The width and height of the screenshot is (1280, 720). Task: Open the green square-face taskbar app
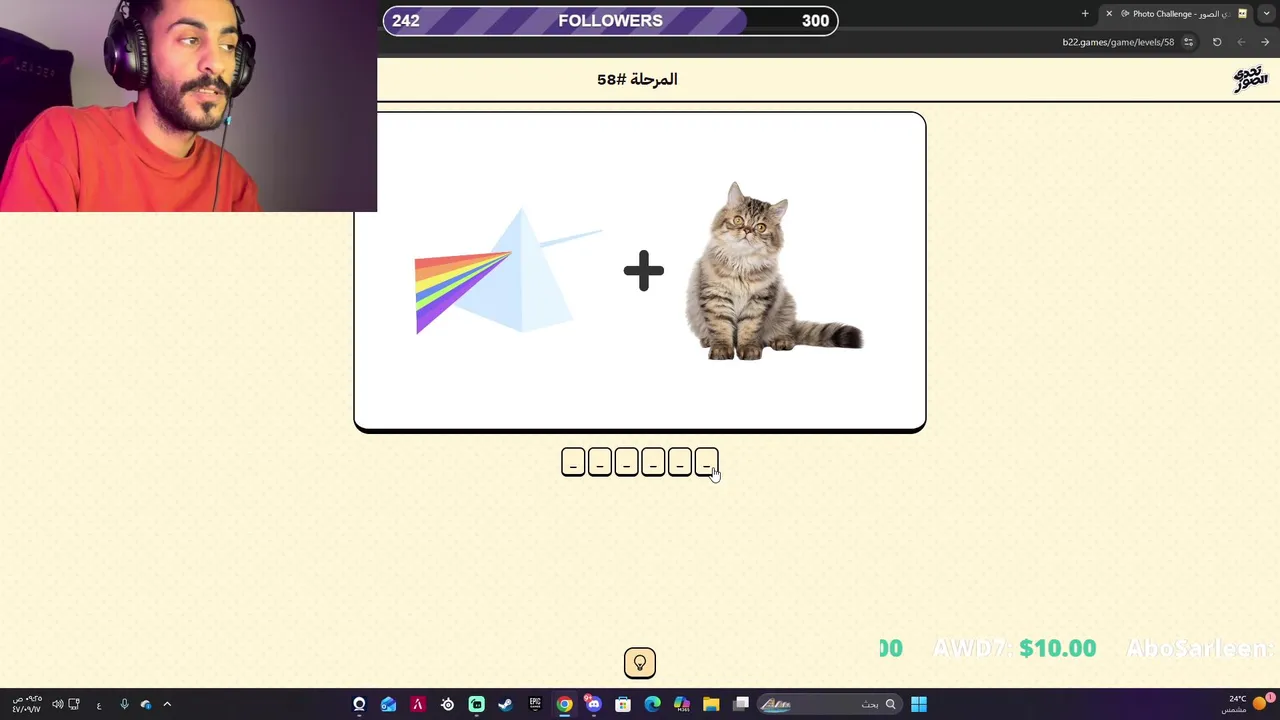477,704
